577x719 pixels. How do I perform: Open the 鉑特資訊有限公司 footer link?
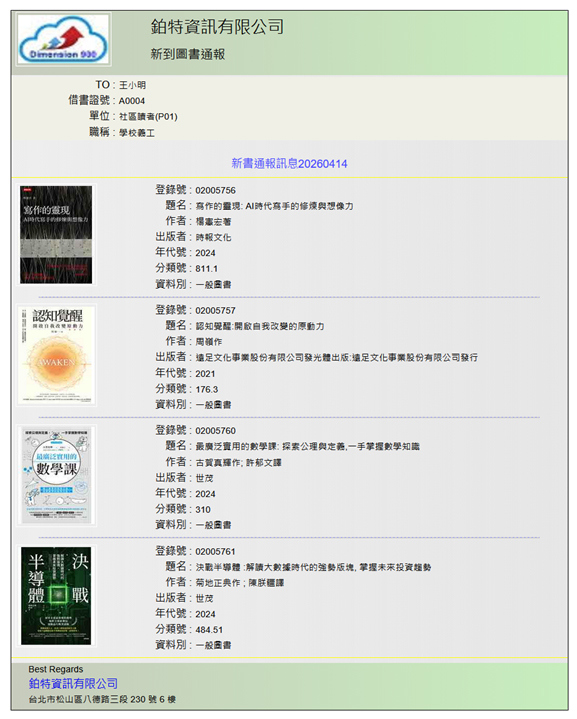[73, 684]
